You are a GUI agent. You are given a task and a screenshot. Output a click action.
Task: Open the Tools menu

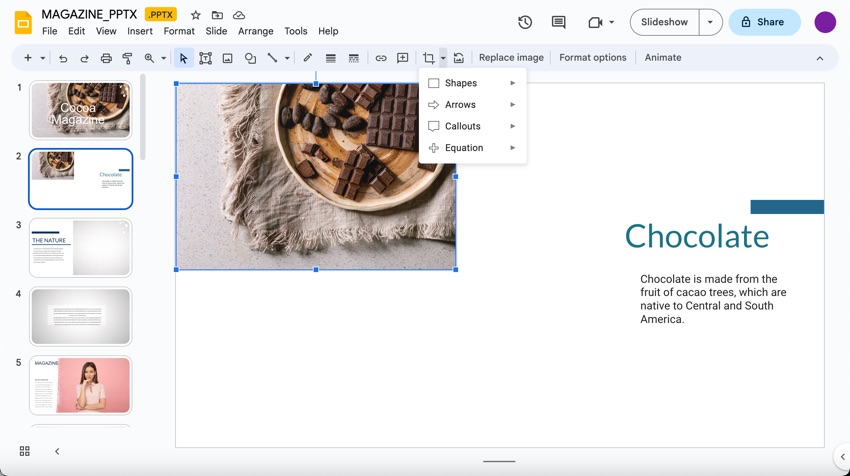pos(295,31)
